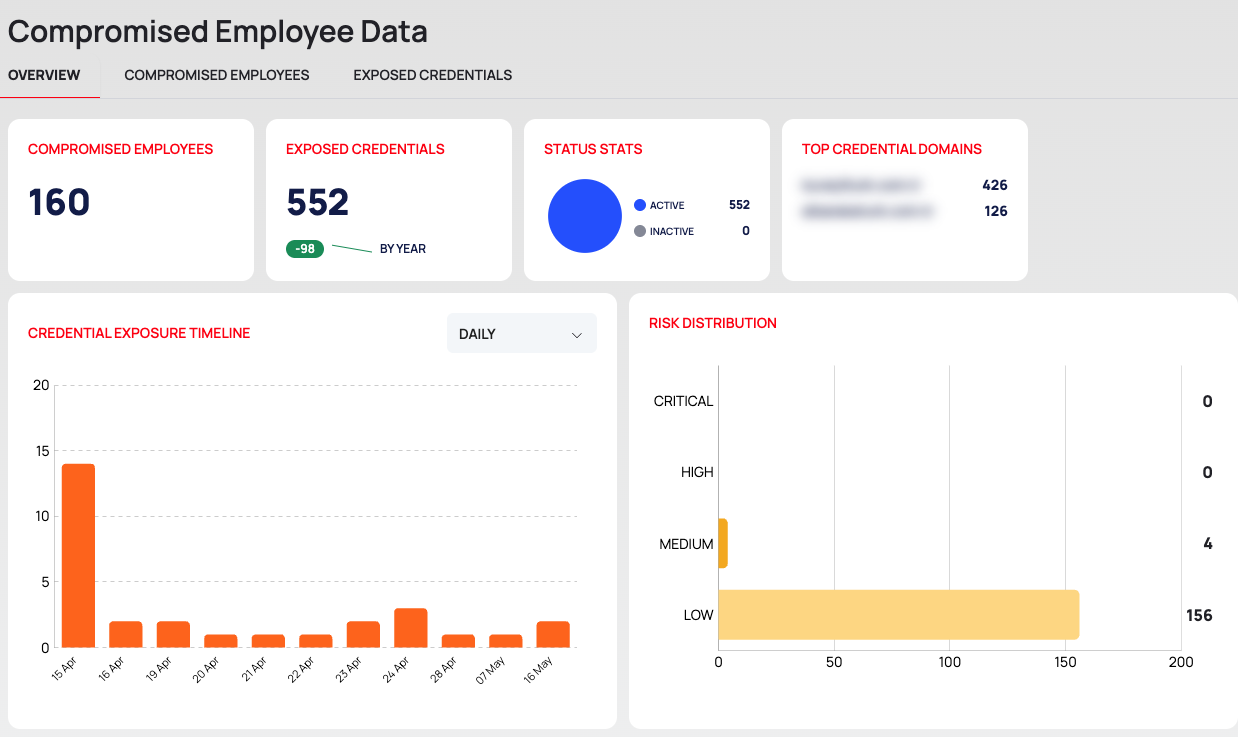Viewport: 1238px width, 737px height.
Task: Click the medium risk count 4
Action: click(x=1208, y=544)
